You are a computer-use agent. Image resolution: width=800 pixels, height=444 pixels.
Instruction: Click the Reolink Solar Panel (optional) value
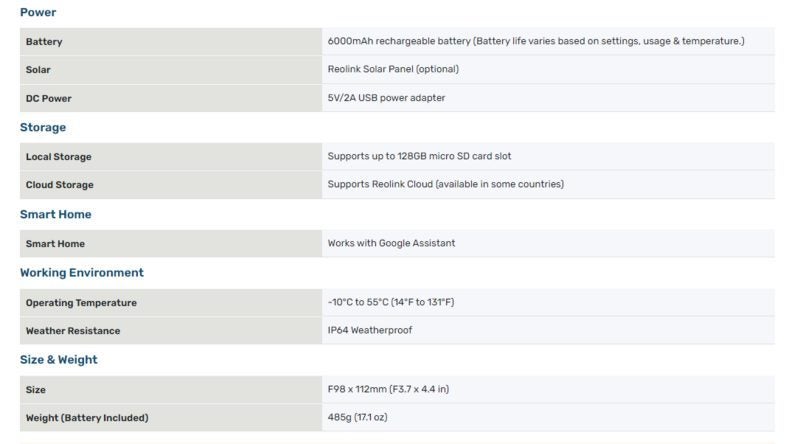tap(393, 69)
